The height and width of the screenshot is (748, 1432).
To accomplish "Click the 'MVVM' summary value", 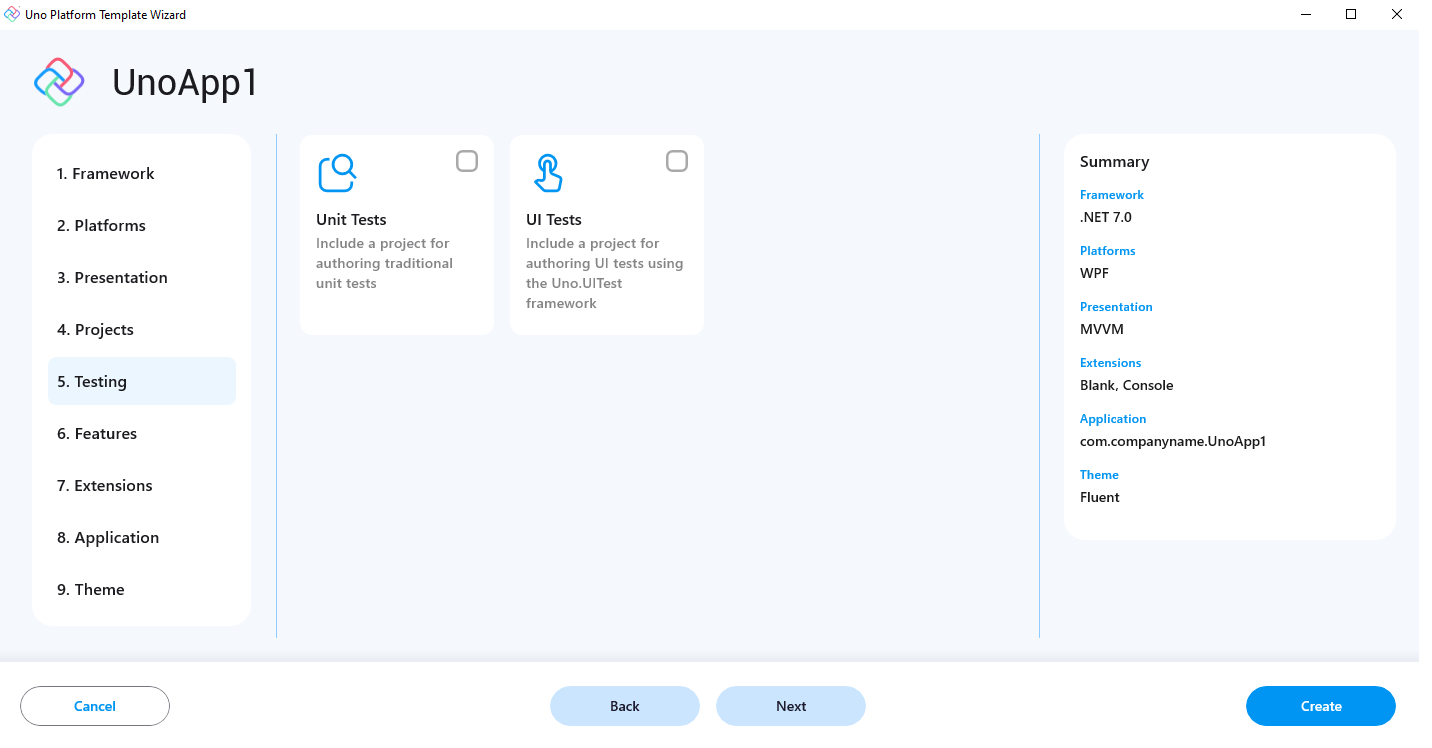I will coord(1102,329).
